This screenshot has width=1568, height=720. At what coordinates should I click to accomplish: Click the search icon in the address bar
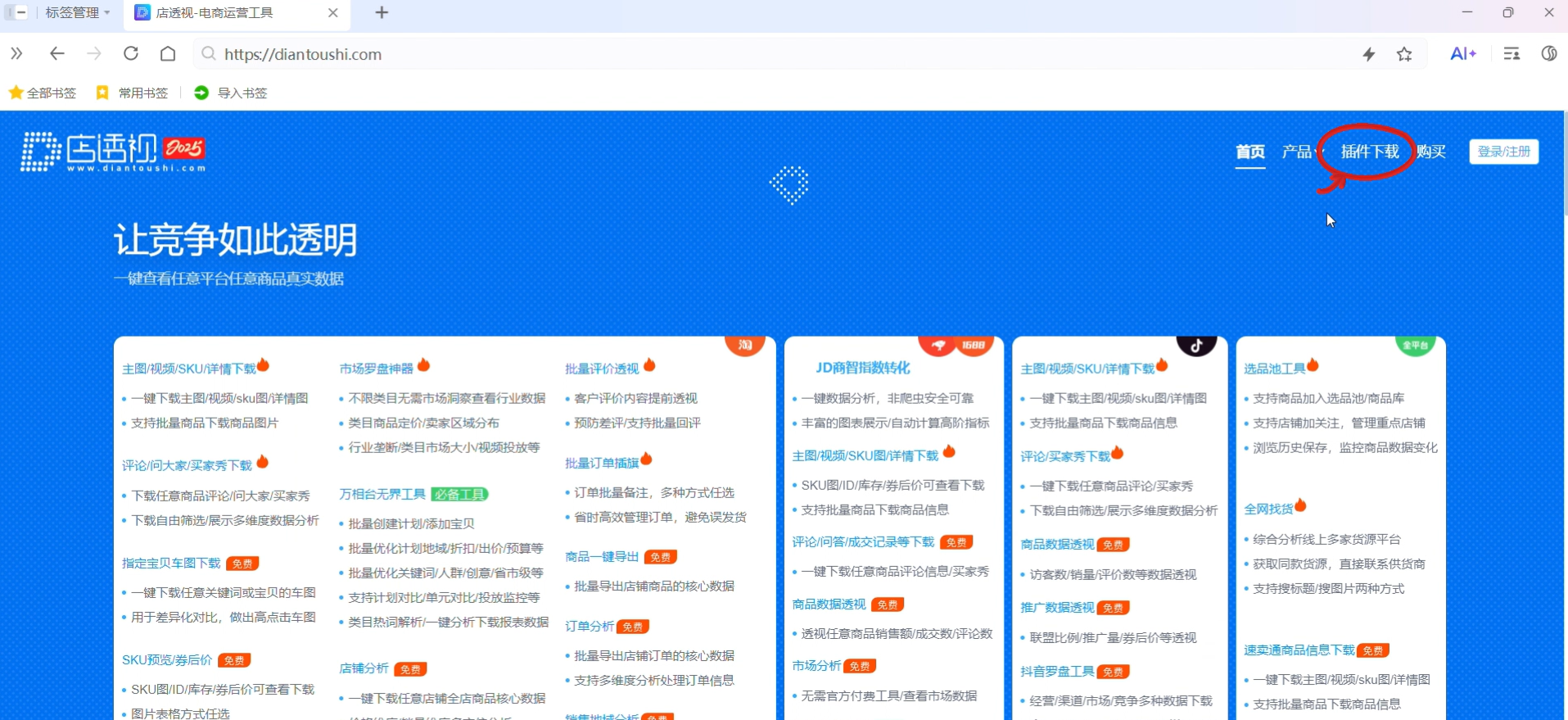click(209, 54)
